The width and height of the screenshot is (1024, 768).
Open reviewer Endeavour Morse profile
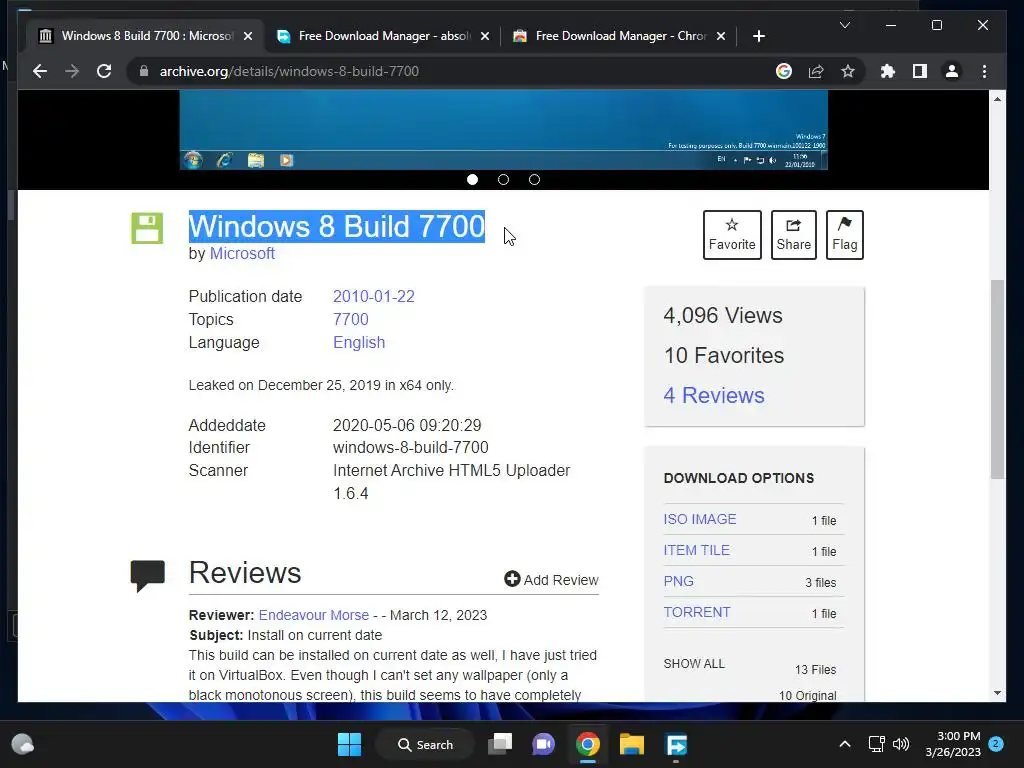tap(313, 615)
